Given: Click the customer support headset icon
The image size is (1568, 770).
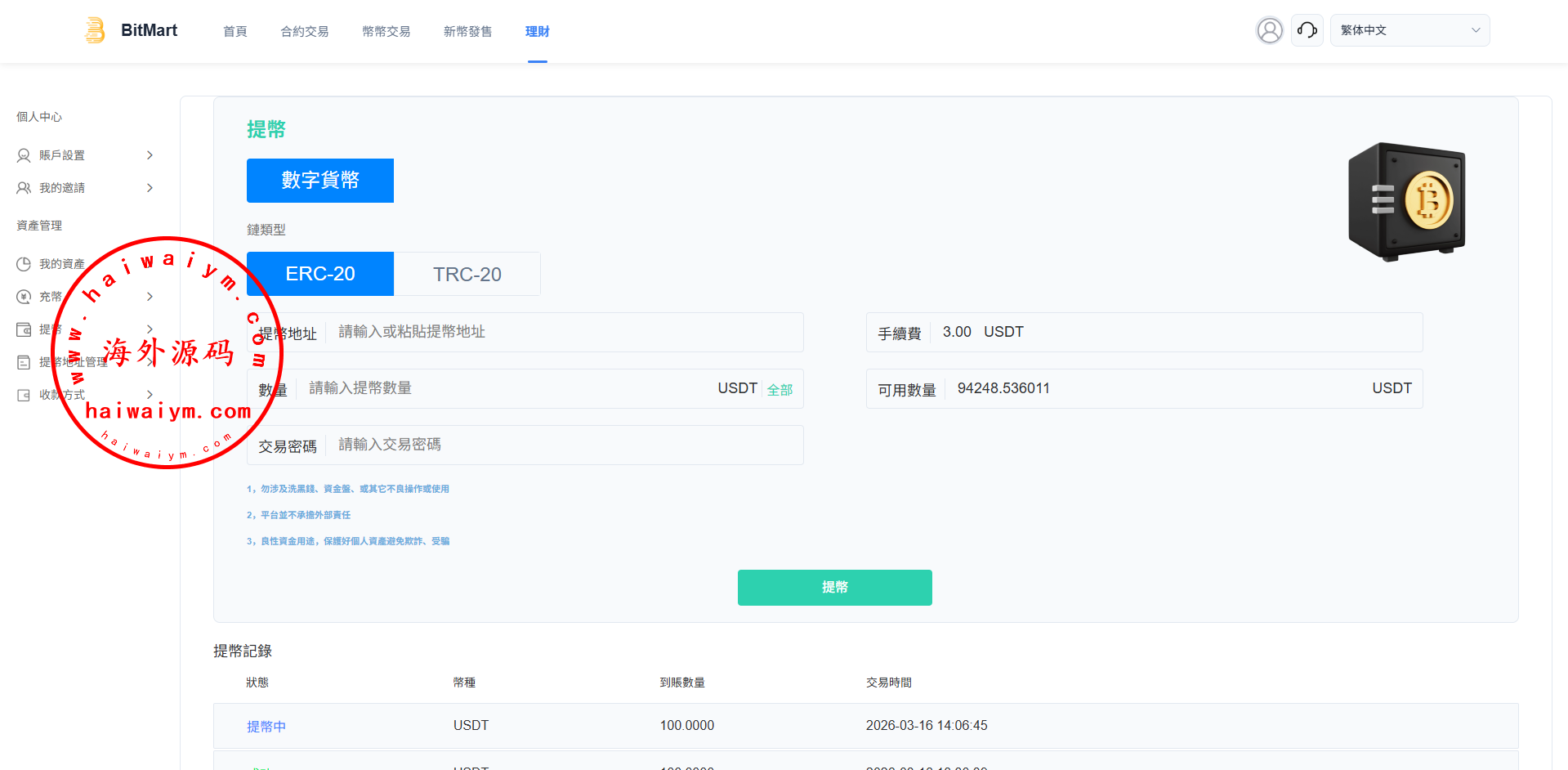Looking at the screenshot, I should pyautogui.click(x=1307, y=30).
